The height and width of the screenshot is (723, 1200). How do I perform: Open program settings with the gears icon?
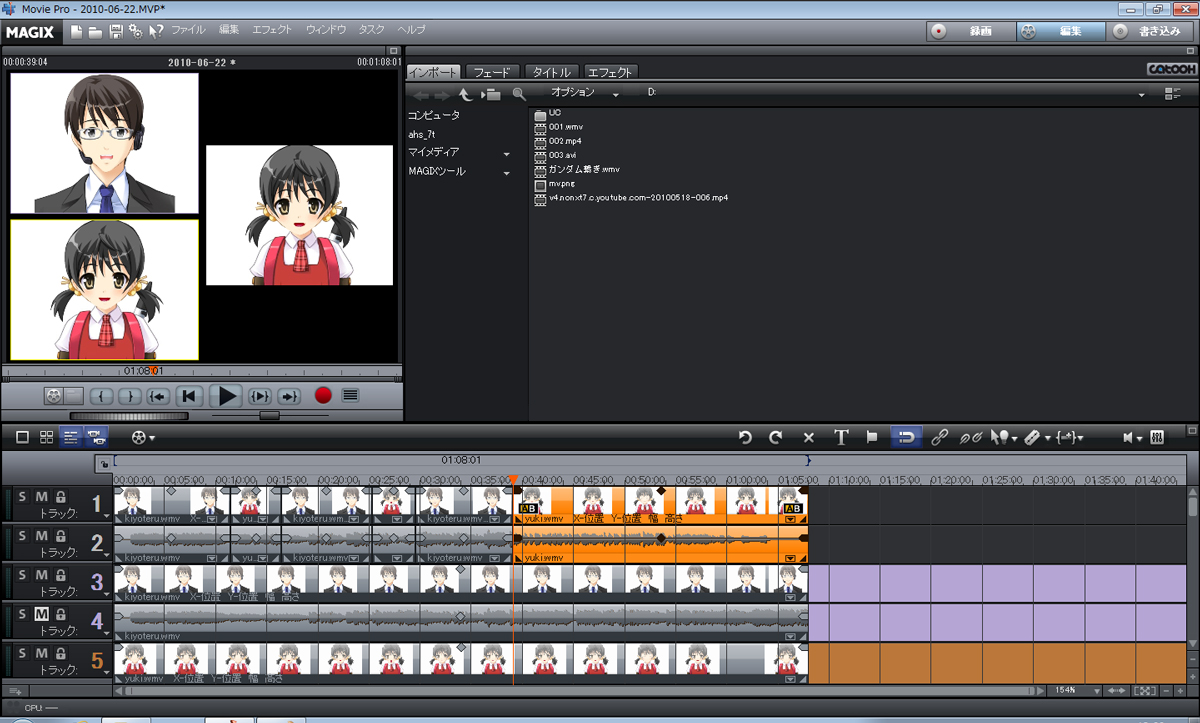tap(136, 31)
